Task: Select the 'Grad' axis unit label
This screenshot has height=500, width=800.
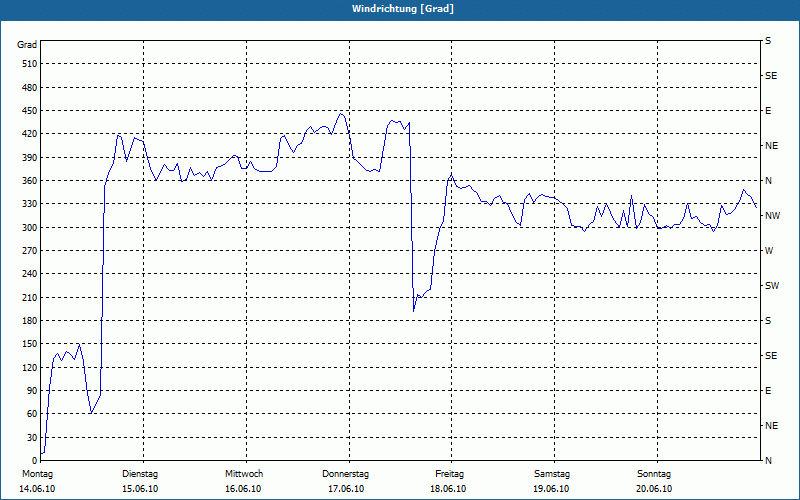Action: click(27, 45)
